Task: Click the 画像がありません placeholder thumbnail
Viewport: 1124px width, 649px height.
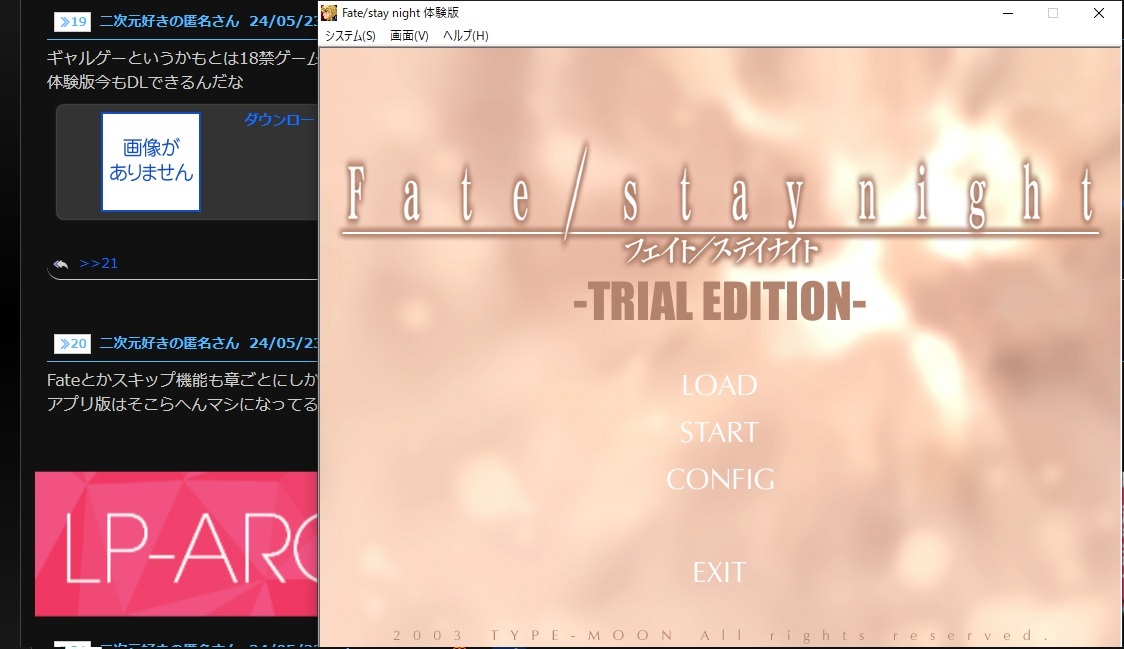Action: click(151, 161)
